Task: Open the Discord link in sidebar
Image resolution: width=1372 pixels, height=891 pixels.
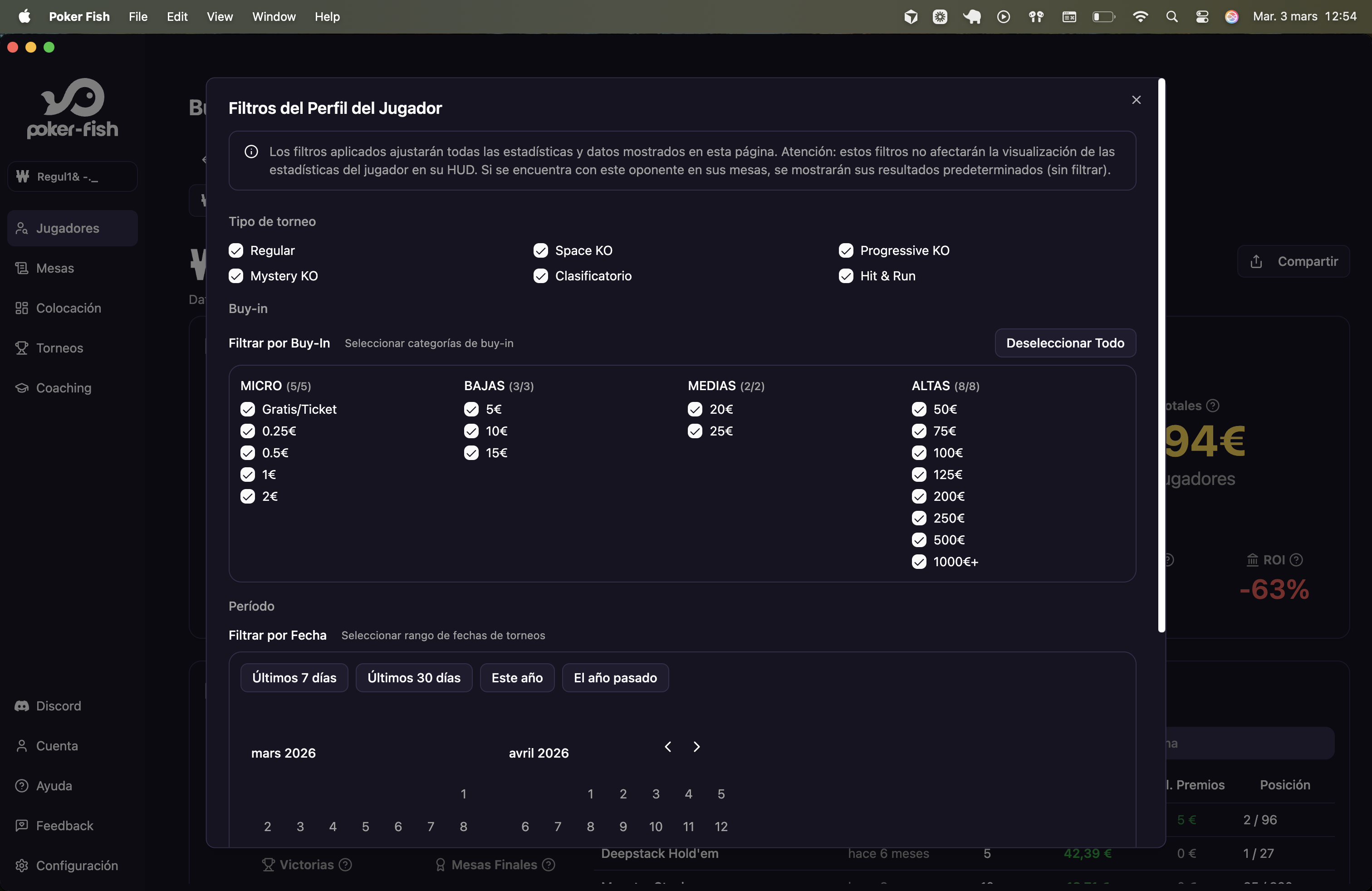Action: (73, 706)
